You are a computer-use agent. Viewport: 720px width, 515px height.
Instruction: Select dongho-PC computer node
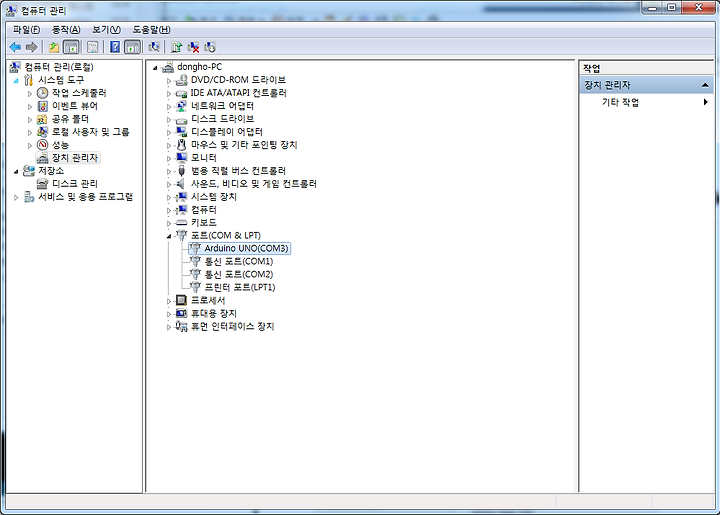pos(199,67)
